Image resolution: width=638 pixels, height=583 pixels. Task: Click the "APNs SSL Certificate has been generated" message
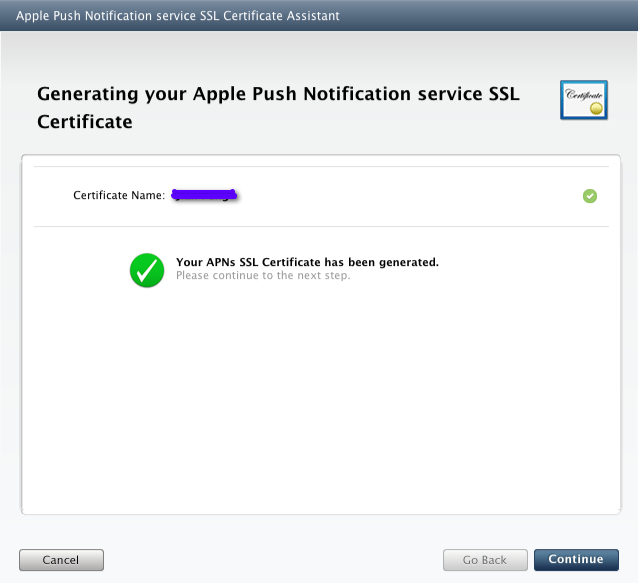point(307,262)
